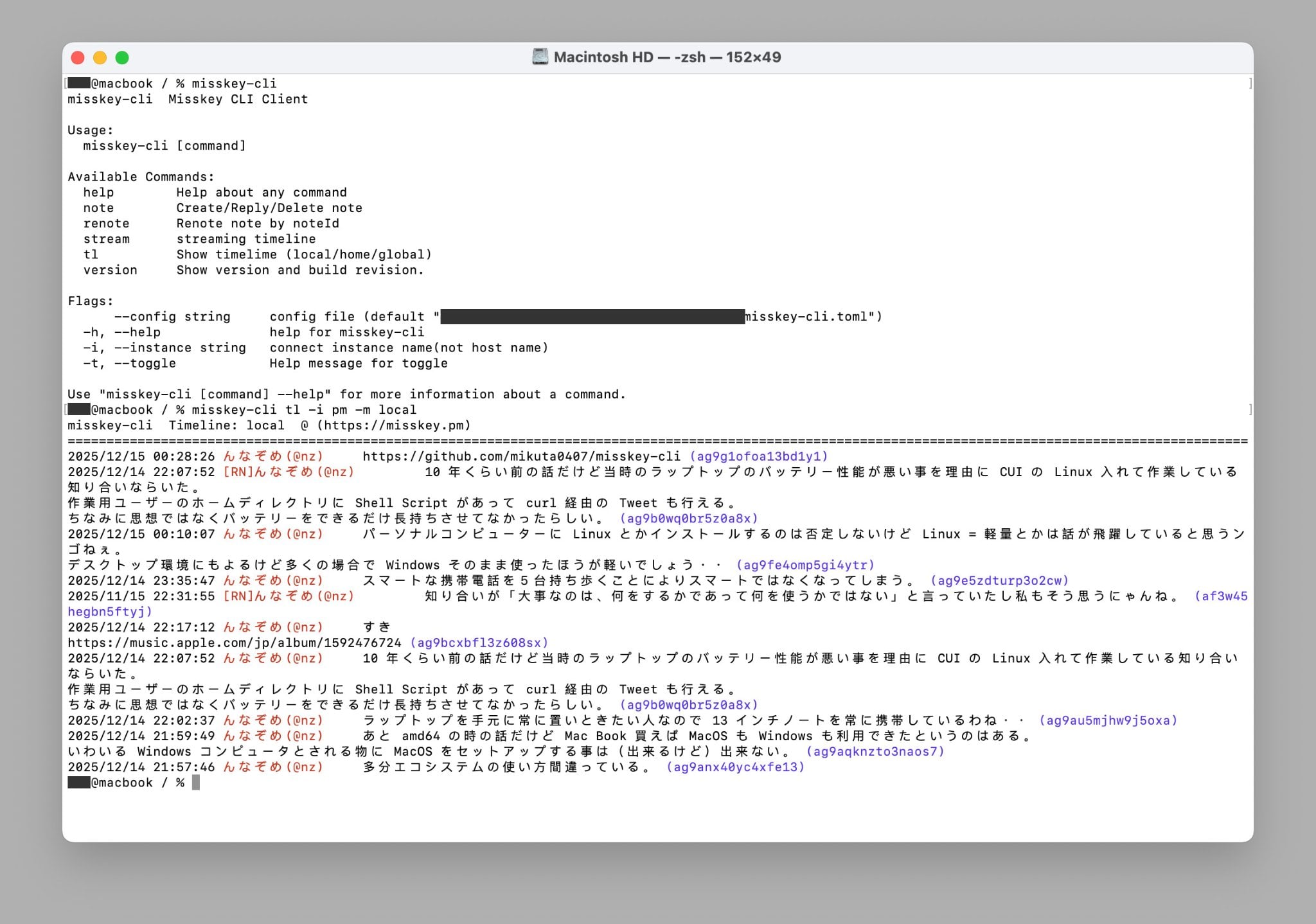This screenshot has height=924, width=1316.
Task: Click the terminal cursor at the last prompt
Action: point(196,783)
